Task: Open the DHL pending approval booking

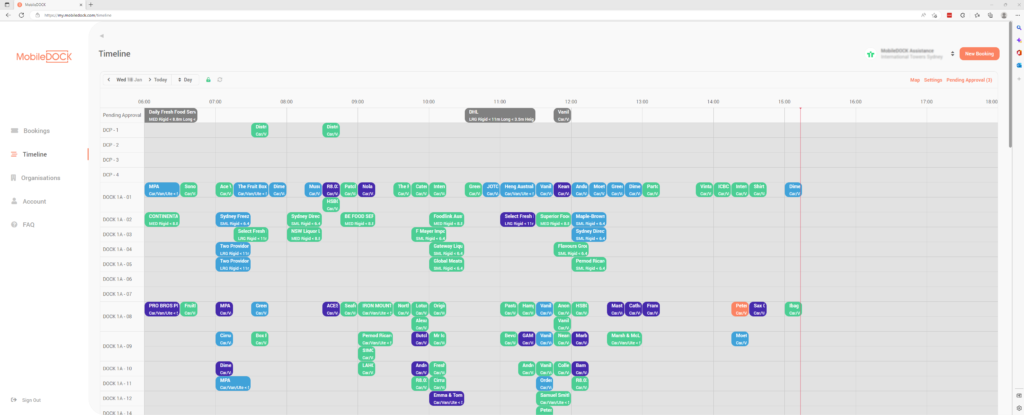Action: click(x=500, y=116)
